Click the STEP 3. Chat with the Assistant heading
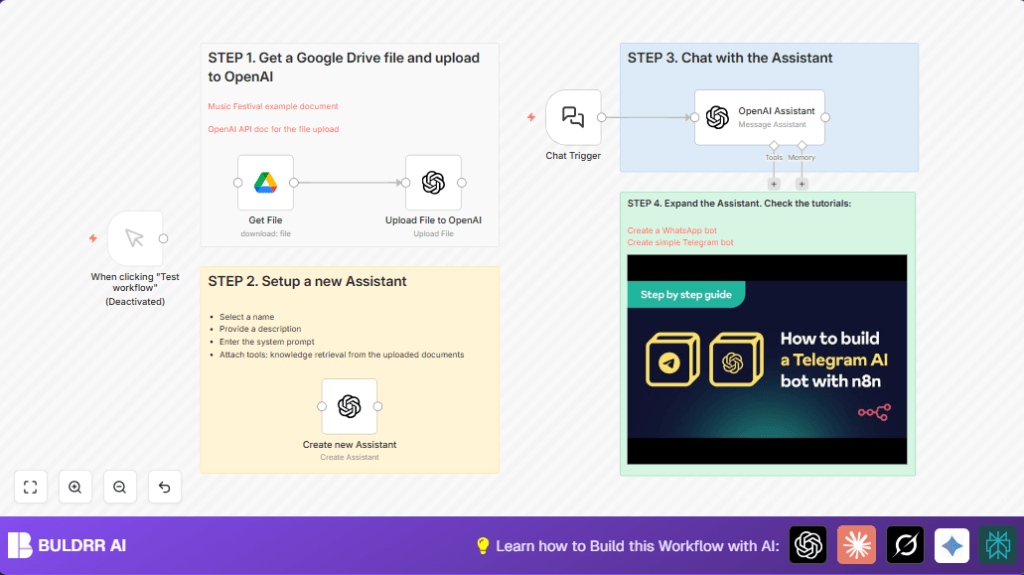 tap(729, 58)
